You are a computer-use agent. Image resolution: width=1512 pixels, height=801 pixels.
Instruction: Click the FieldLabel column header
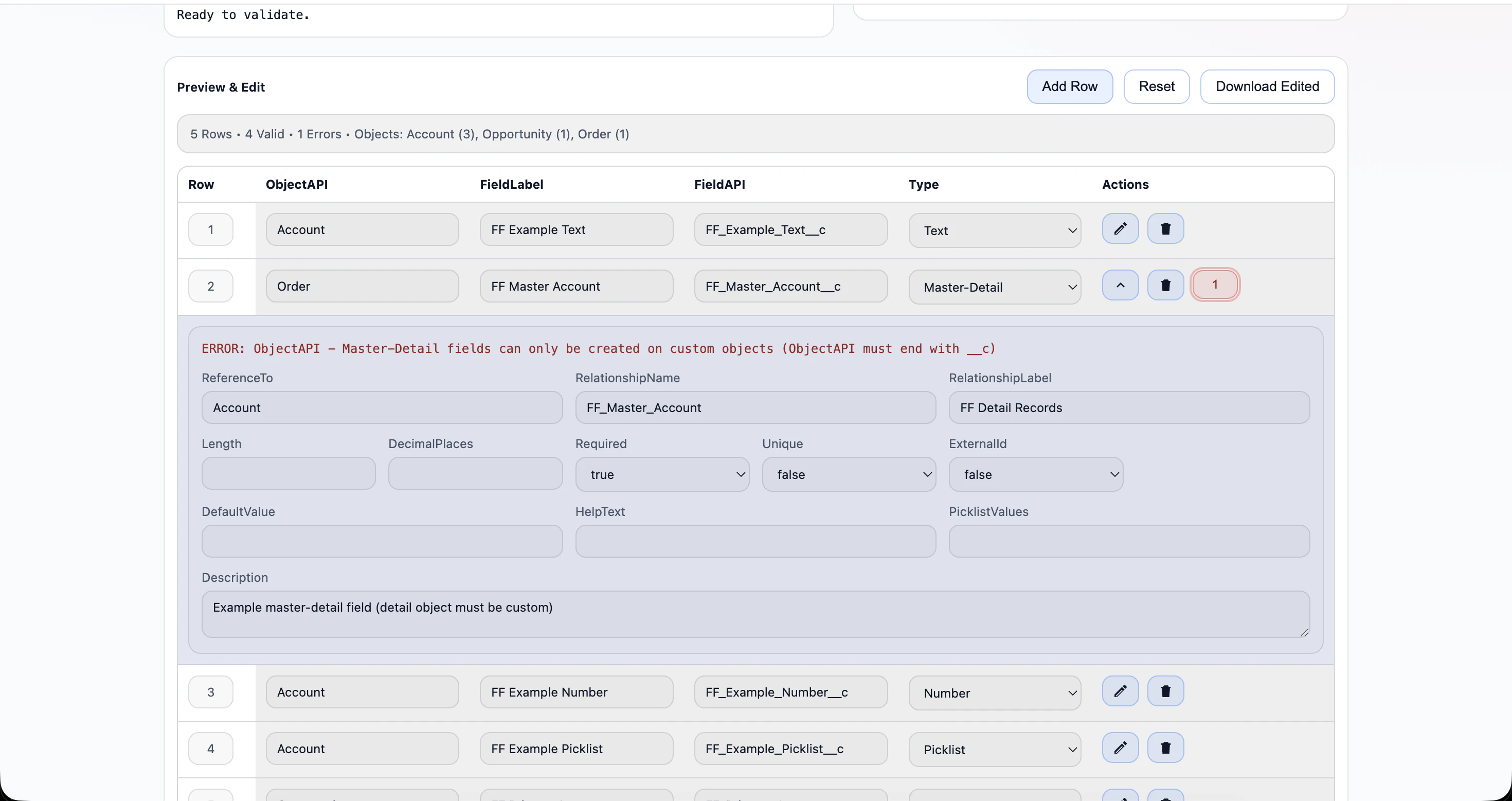coord(511,184)
